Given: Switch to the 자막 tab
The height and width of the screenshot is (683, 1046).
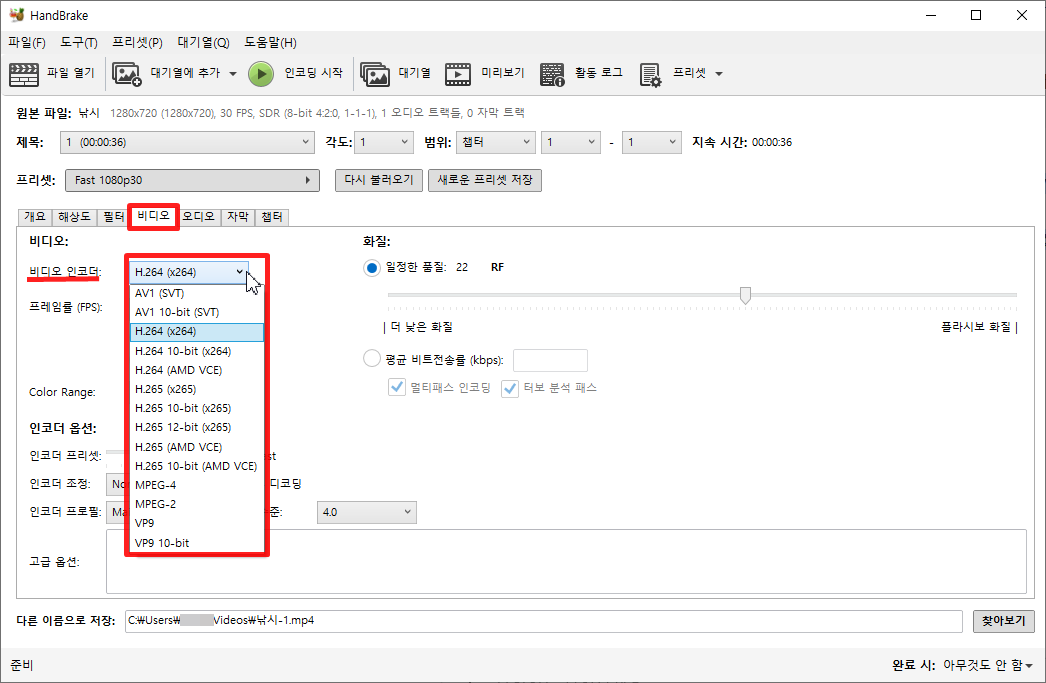Looking at the screenshot, I should (237, 217).
